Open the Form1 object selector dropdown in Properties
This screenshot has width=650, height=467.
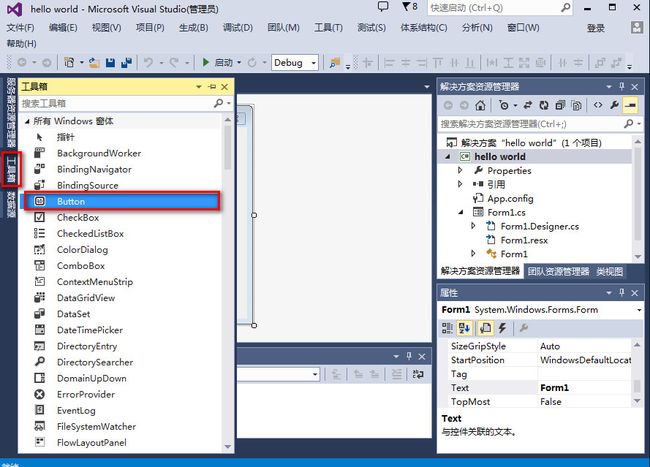[x=639, y=310]
